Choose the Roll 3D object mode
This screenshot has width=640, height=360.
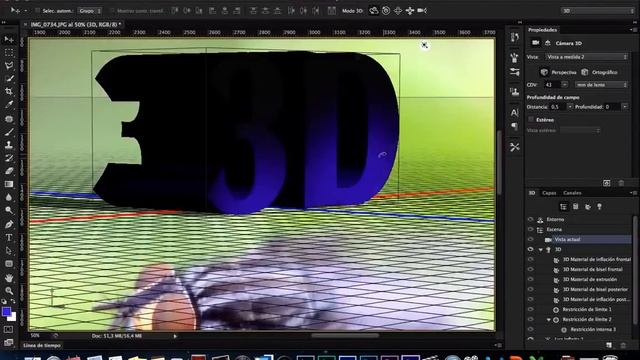tap(386, 11)
